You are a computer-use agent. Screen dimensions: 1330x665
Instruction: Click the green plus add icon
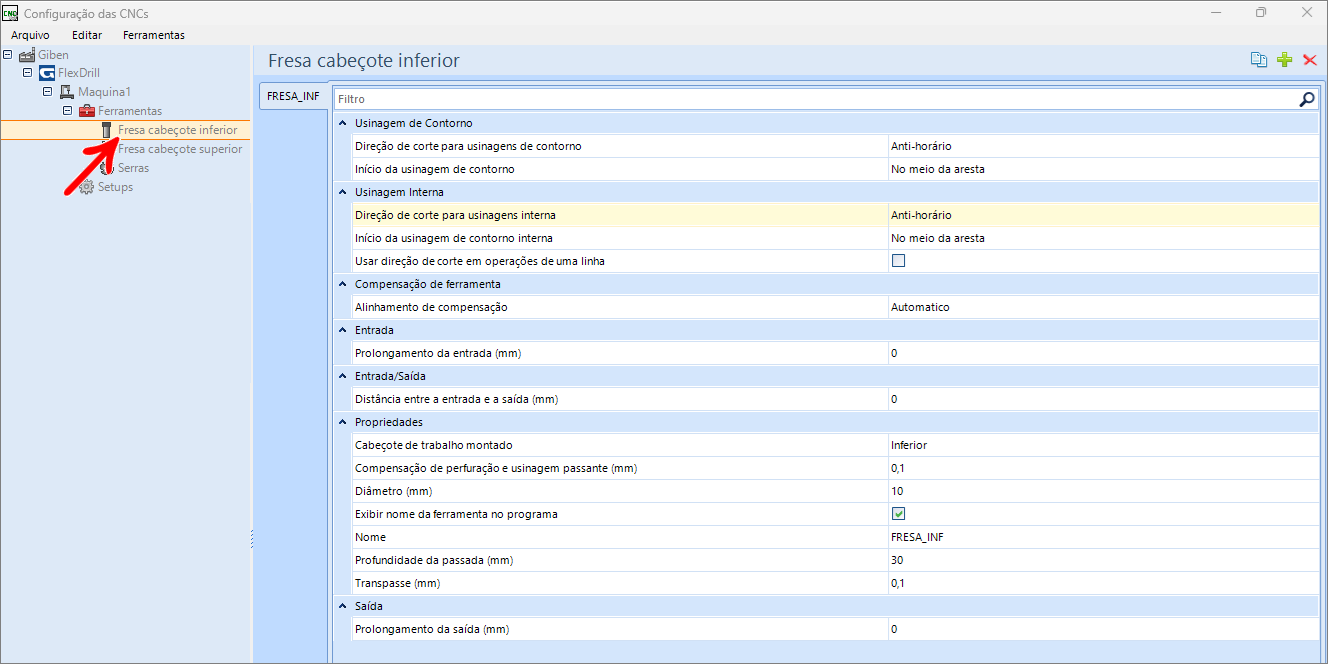coord(1285,60)
